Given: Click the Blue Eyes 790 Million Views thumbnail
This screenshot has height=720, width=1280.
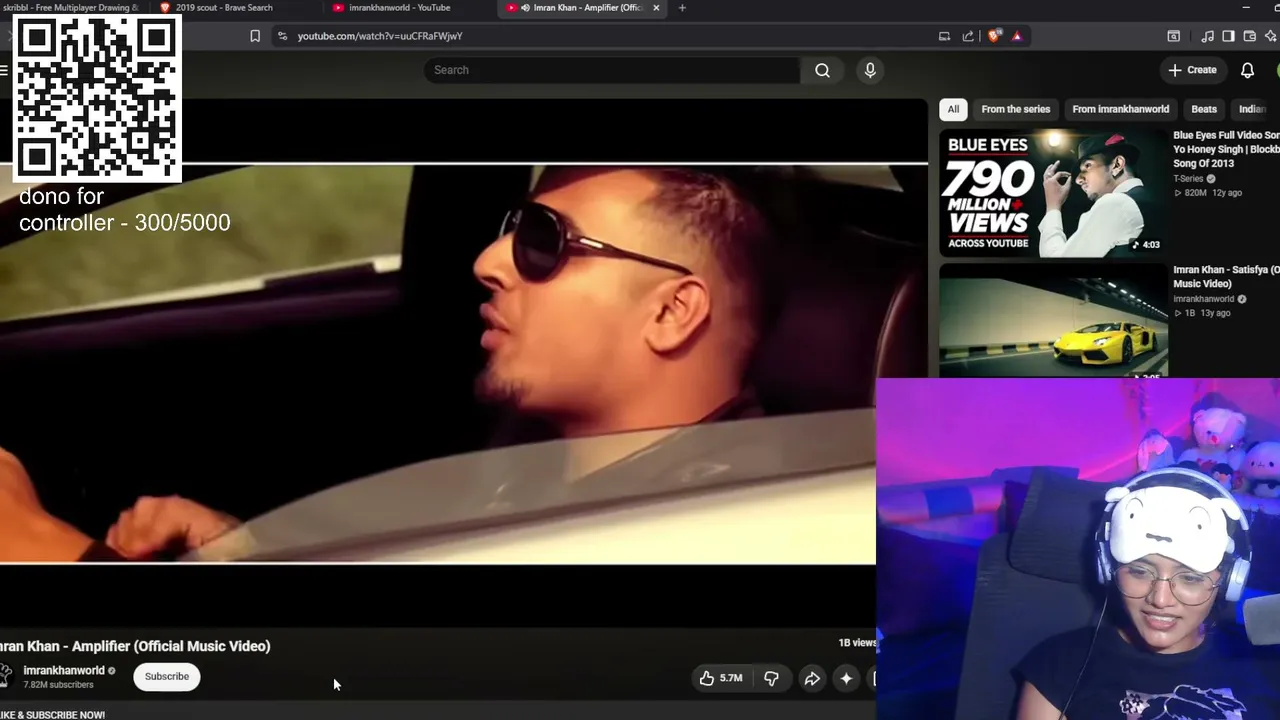Looking at the screenshot, I should [1053, 193].
